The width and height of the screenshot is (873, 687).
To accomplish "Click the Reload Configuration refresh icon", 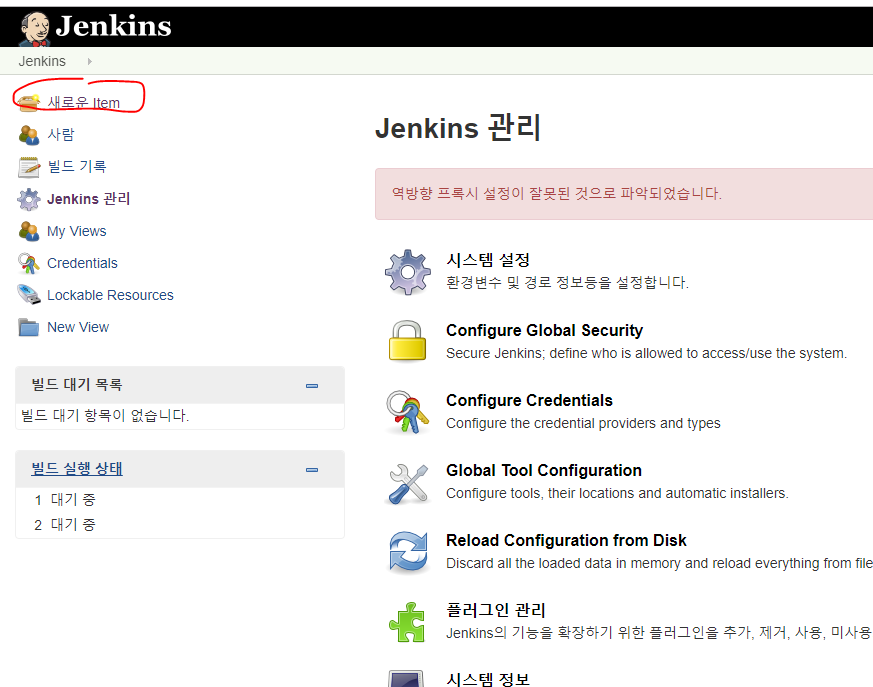I will pos(408,552).
